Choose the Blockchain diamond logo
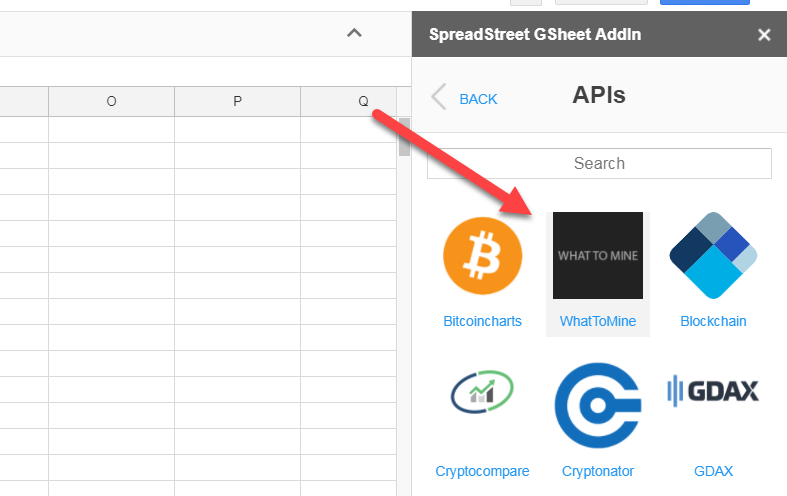The width and height of the screenshot is (787, 496). (713, 255)
